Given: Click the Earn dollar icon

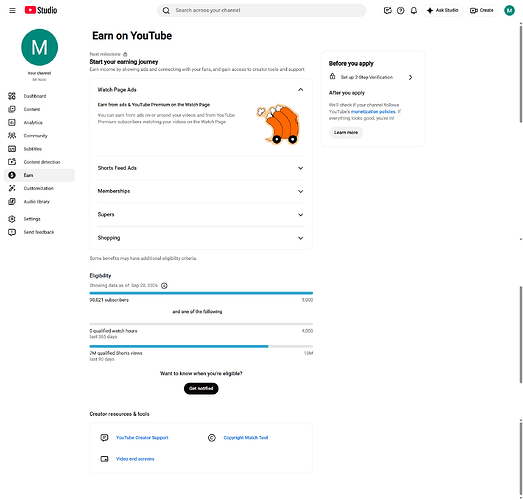Looking at the screenshot, I should (x=12, y=175).
